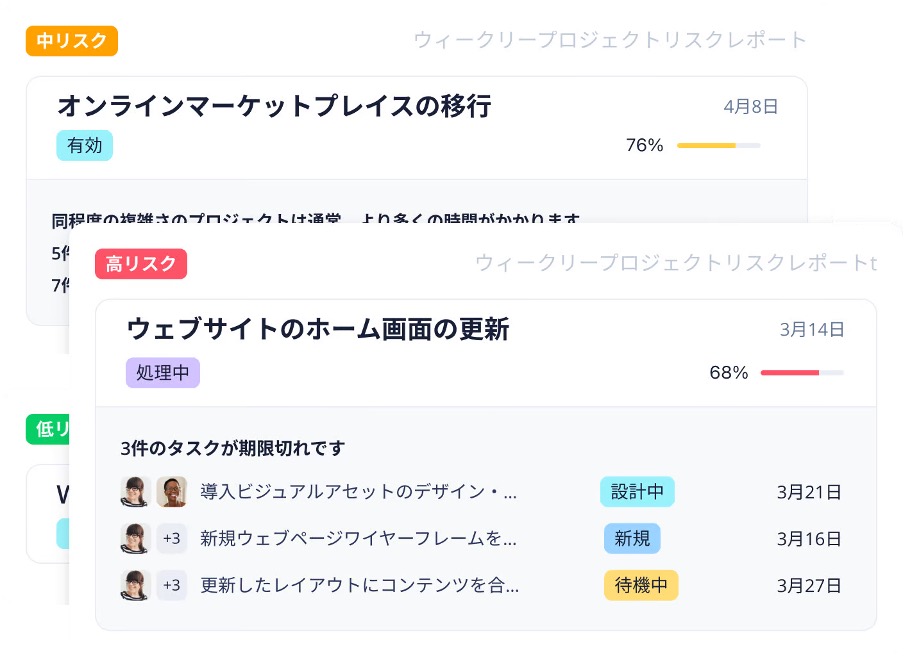This screenshot has height=656, width=904.
Task: Click the avatar on 新規ウェブページワイヤーフレーム task
Action: click(135, 539)
